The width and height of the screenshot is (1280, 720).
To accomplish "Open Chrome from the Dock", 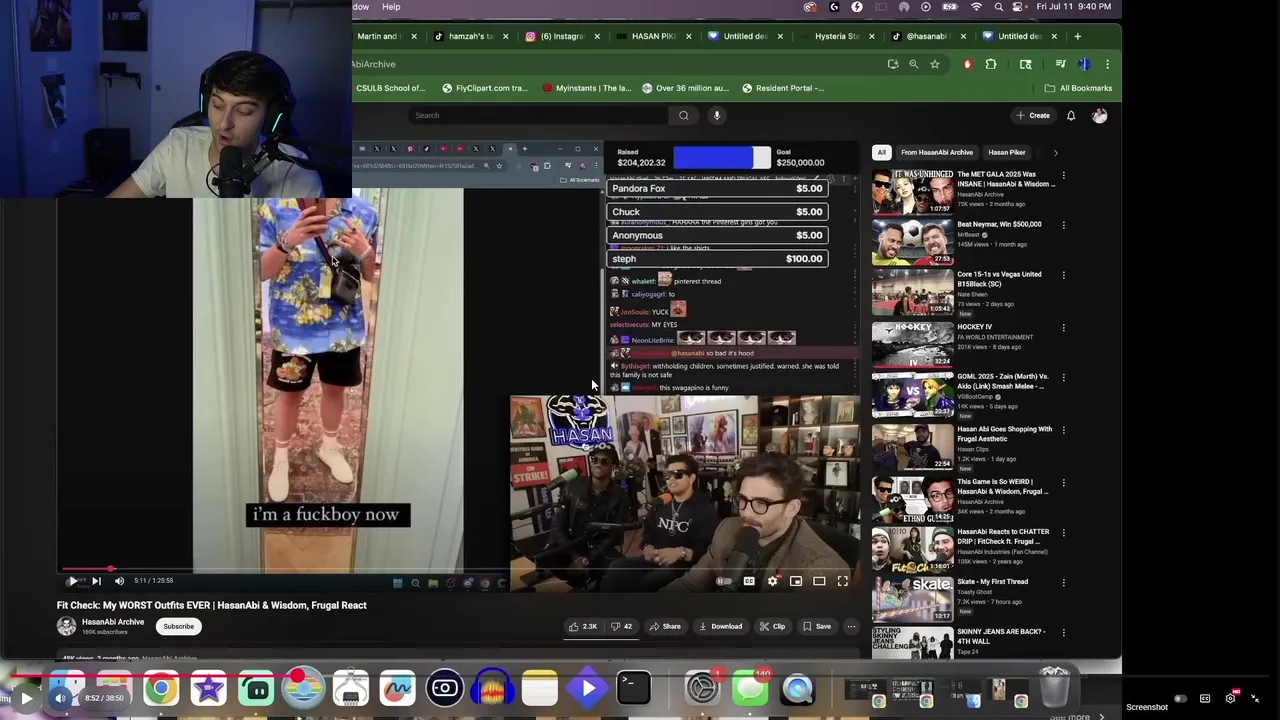I will pos(160,689).
